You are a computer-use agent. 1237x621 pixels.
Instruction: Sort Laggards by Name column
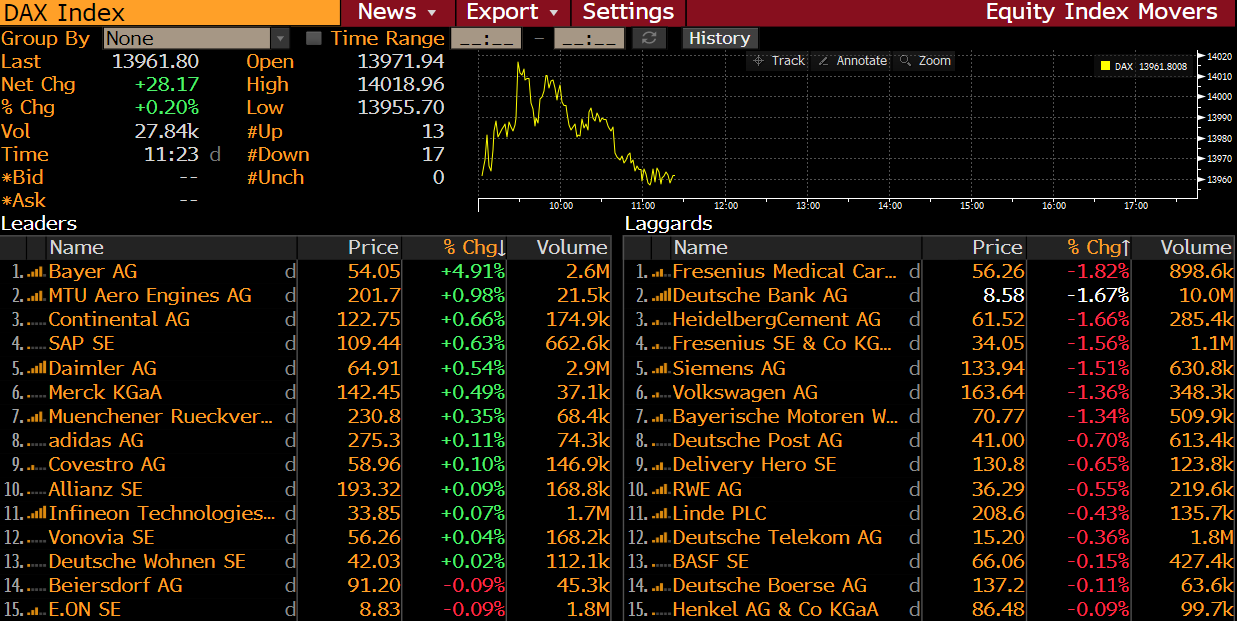click(795, 247)
